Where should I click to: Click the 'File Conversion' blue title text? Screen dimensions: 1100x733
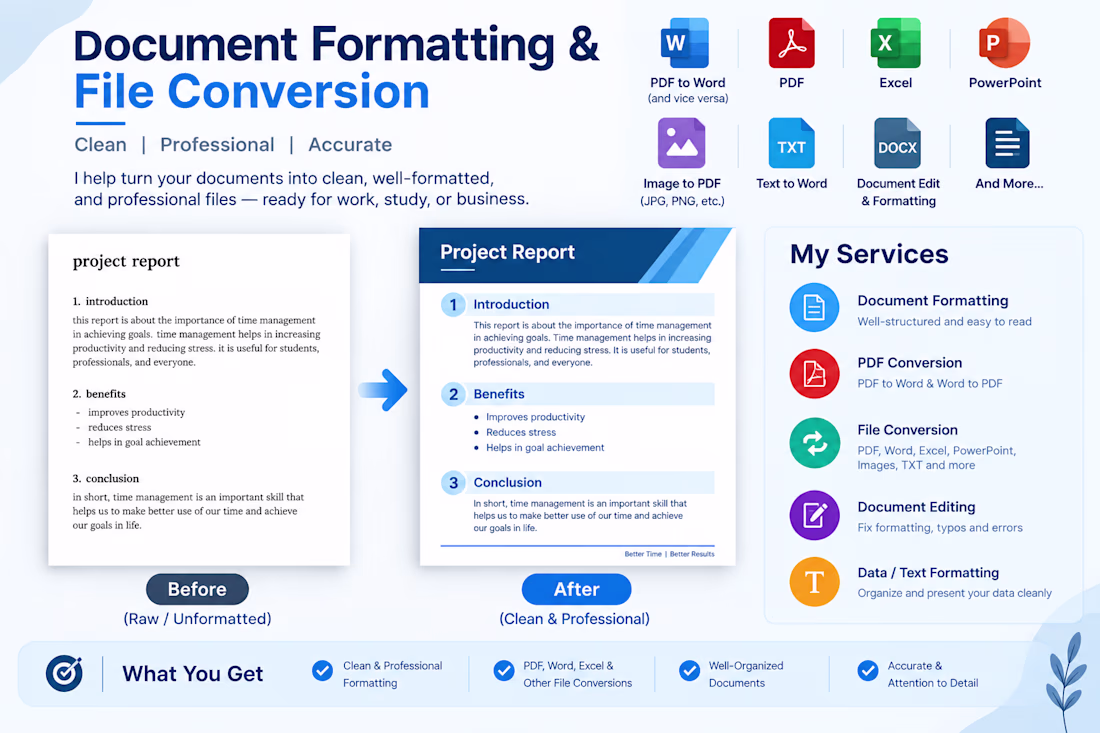252,91
